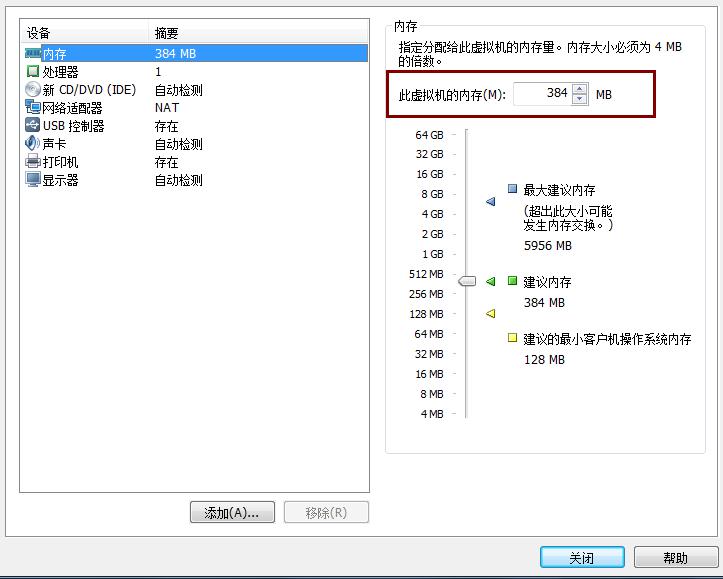
Task: Click the printer (打印机) icon
Action: (x=33, y=161)
